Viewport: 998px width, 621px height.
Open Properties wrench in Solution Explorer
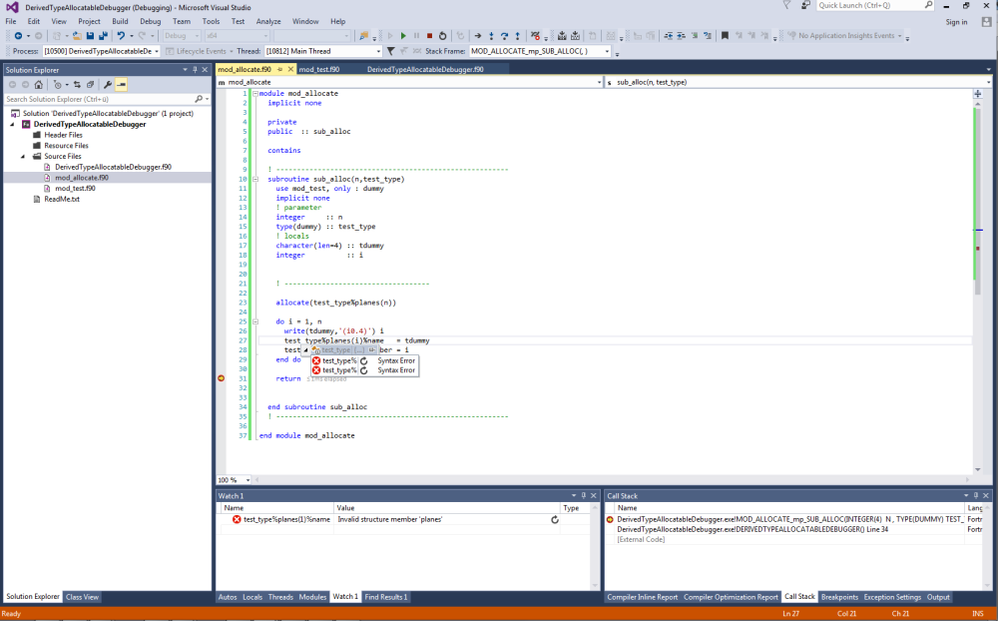[107, 85]
